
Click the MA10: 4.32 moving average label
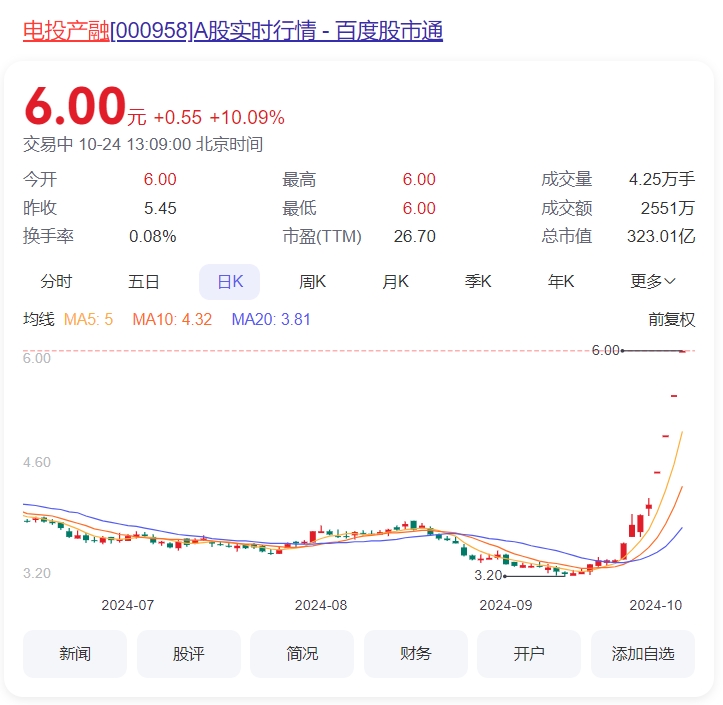tap(172, 320)
